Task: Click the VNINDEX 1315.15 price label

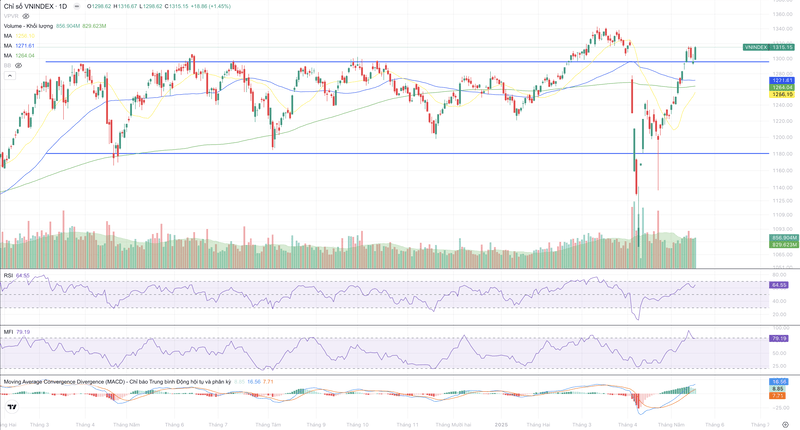Action: [768, 47]
